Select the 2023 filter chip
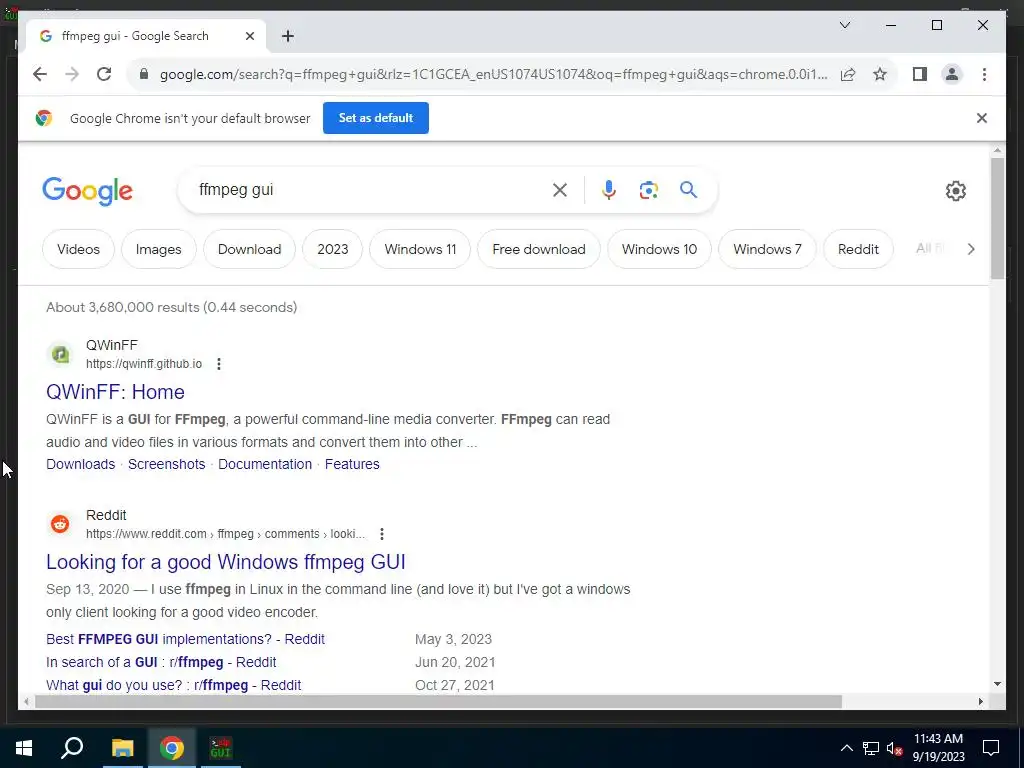Image resolution: width=1024 pixels, height=768 pixels. coord(332,249)
